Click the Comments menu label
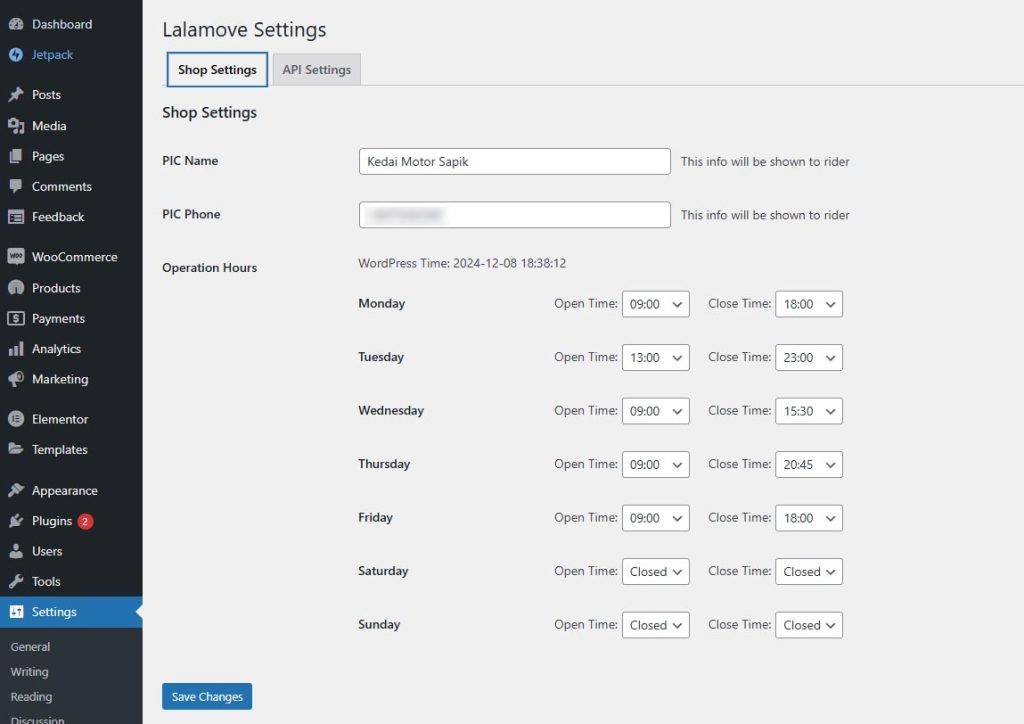 click(x=62, y=187)
